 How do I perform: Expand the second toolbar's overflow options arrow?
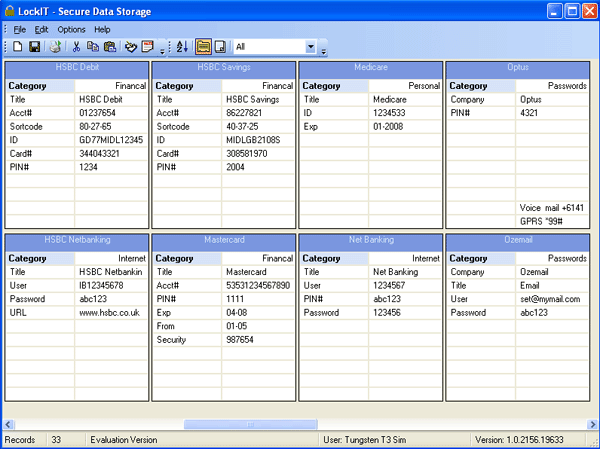tap(324, 51)
